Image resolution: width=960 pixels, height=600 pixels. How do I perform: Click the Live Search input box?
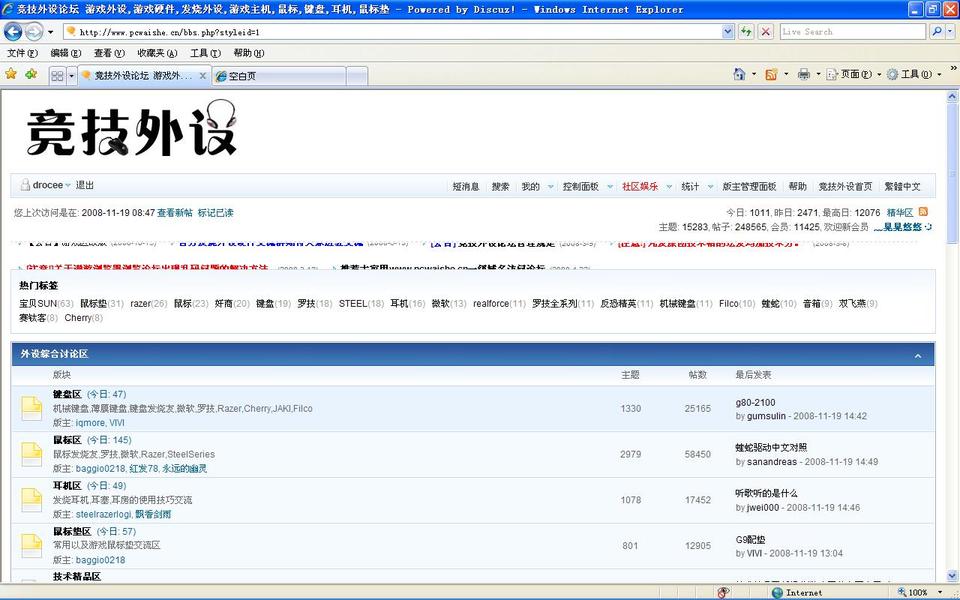(853, 32)
